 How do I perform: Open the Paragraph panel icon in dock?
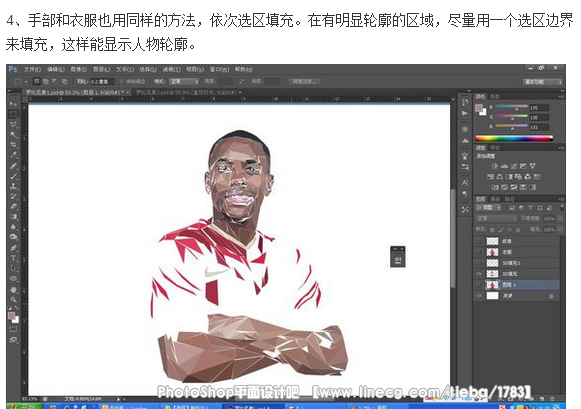[465, 193]
